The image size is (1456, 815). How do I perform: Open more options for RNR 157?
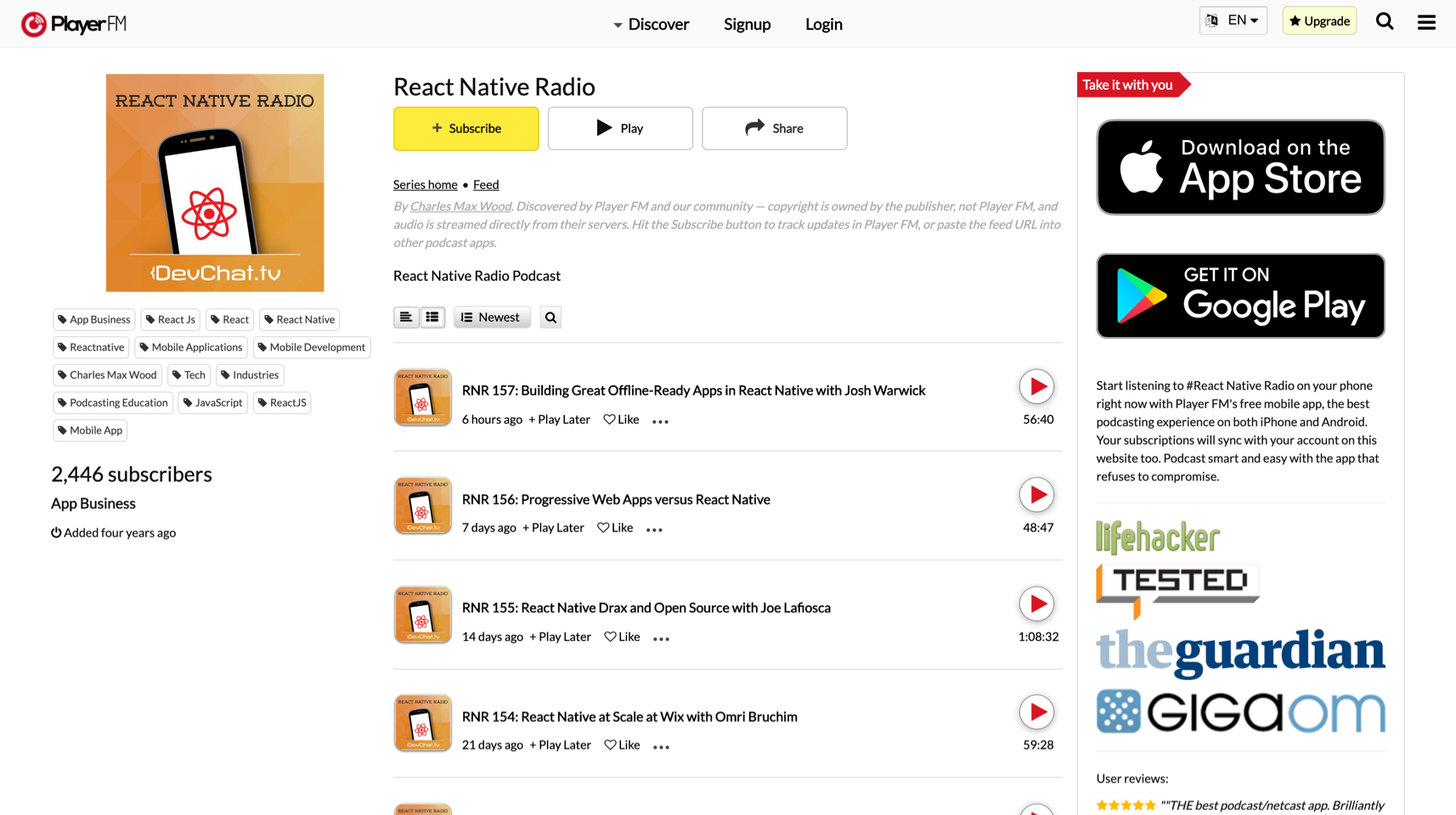[x=660, y=421]
